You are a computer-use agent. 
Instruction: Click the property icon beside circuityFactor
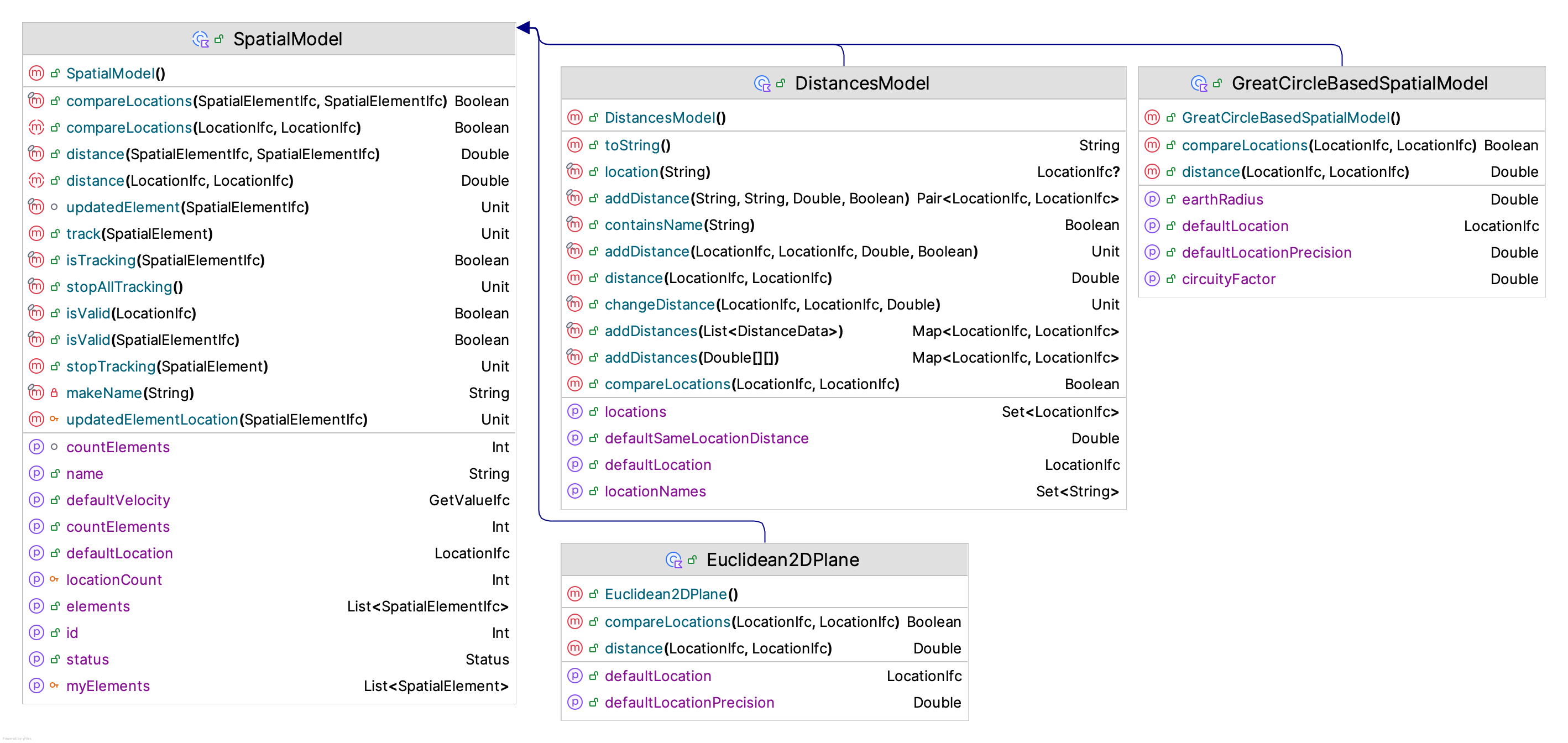[1152, 279]
